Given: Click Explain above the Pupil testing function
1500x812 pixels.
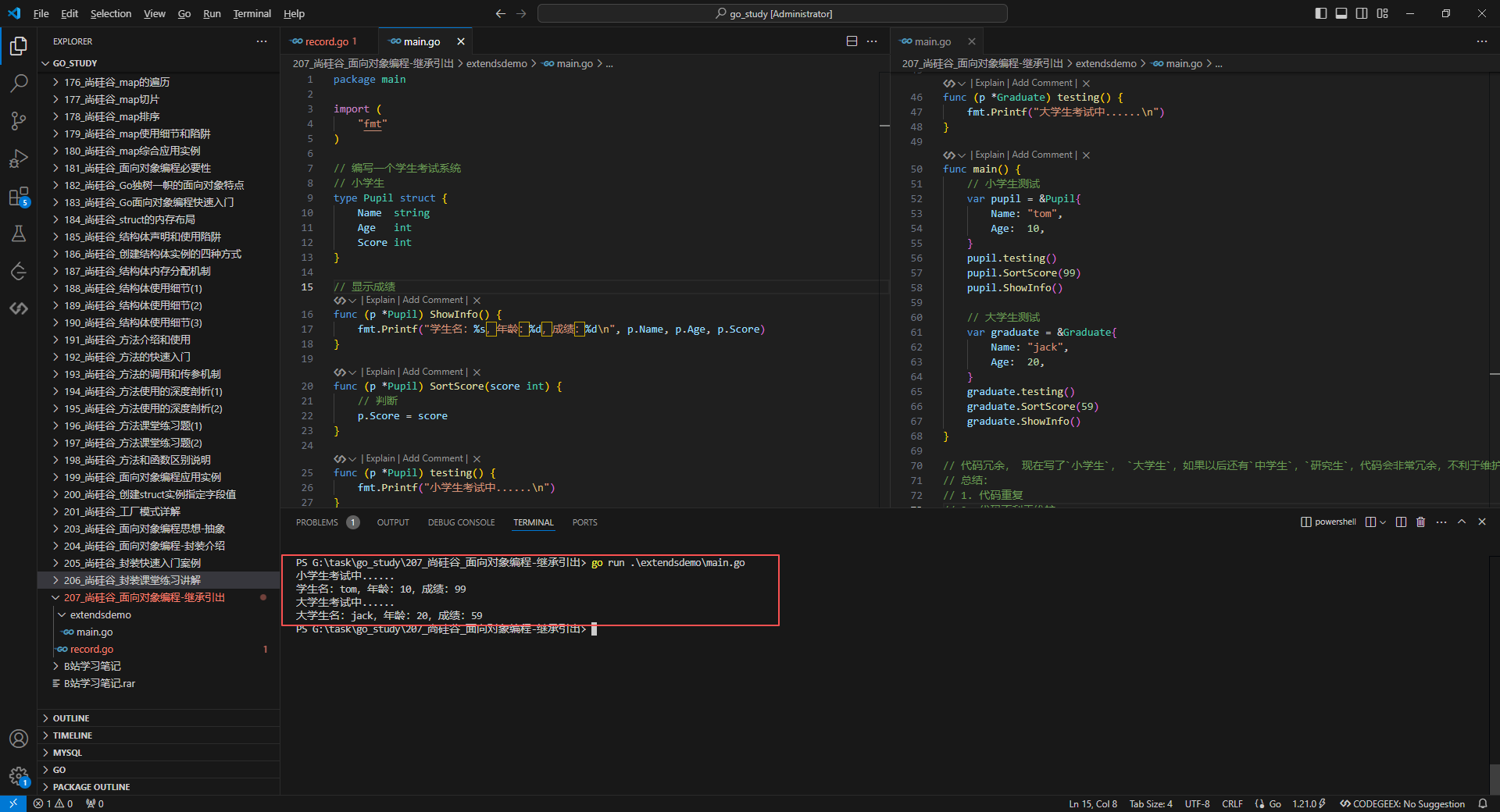Looking at the screenshot, I should coord(380,458).
